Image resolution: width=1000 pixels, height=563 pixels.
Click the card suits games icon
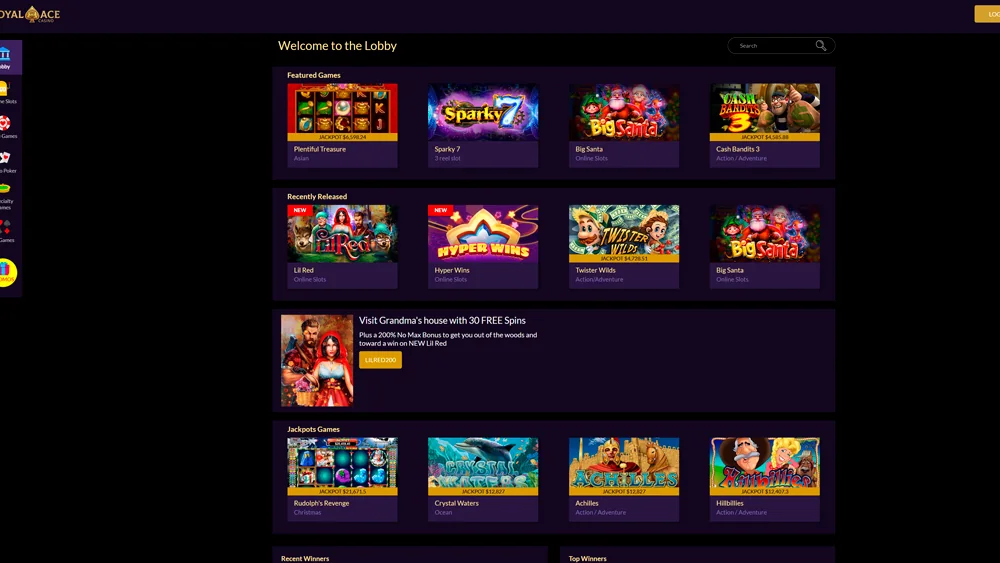6,225
